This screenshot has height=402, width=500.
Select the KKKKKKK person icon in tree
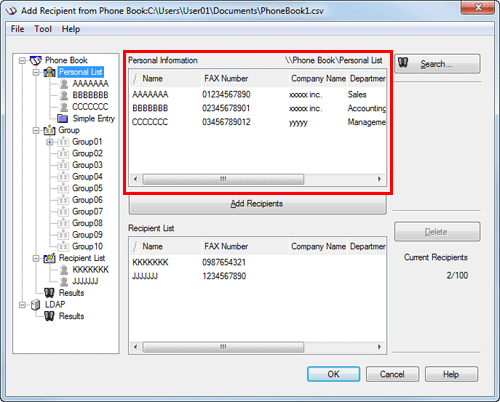64,270
